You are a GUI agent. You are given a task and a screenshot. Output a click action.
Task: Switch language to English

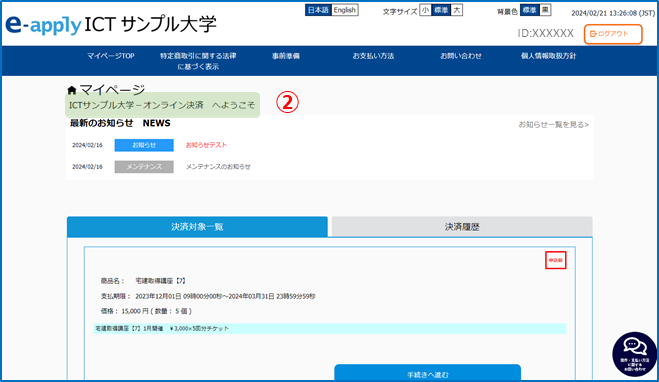point(345,10)
